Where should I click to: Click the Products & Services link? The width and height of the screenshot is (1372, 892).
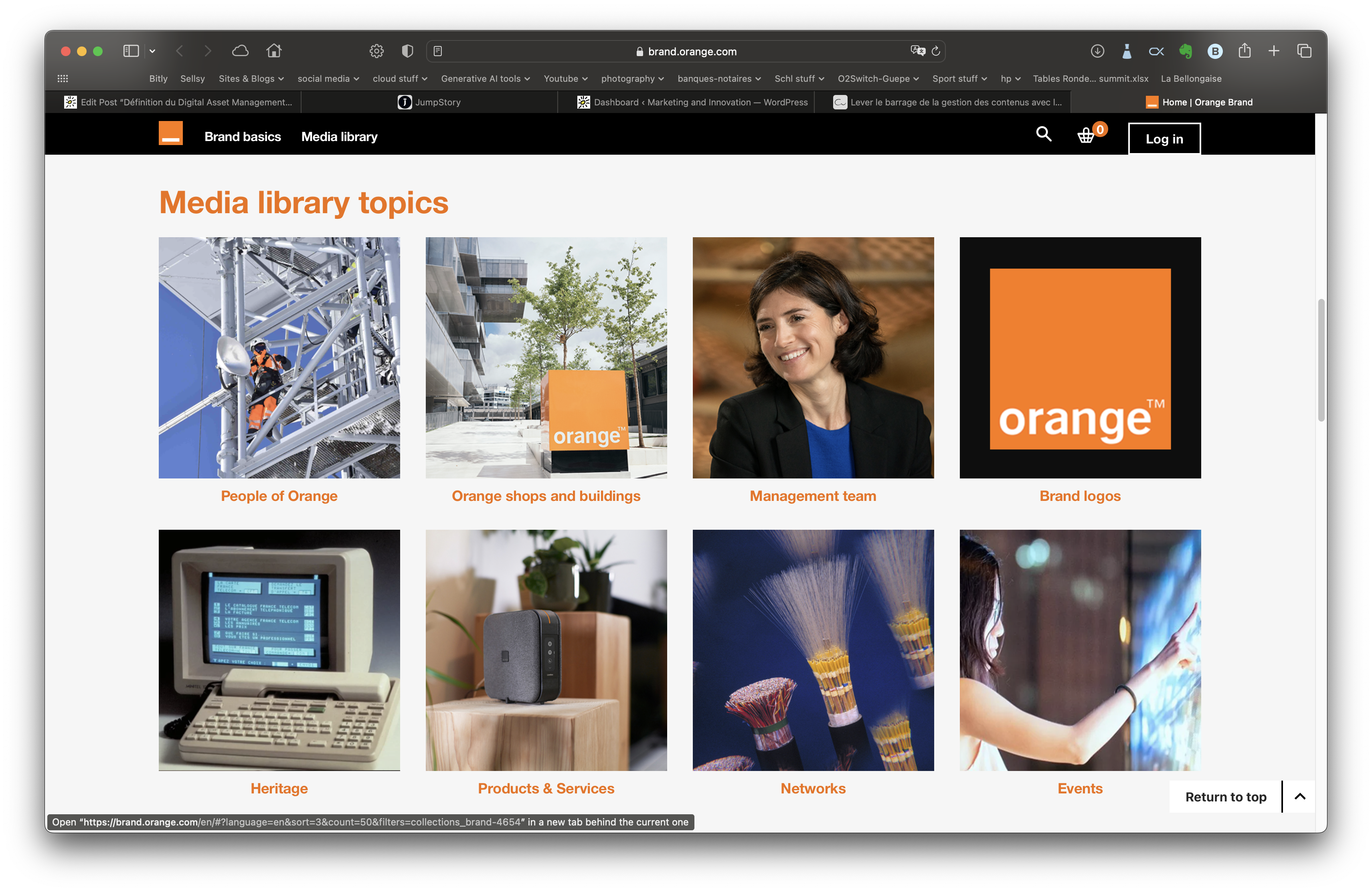click(x=546, y=788)
